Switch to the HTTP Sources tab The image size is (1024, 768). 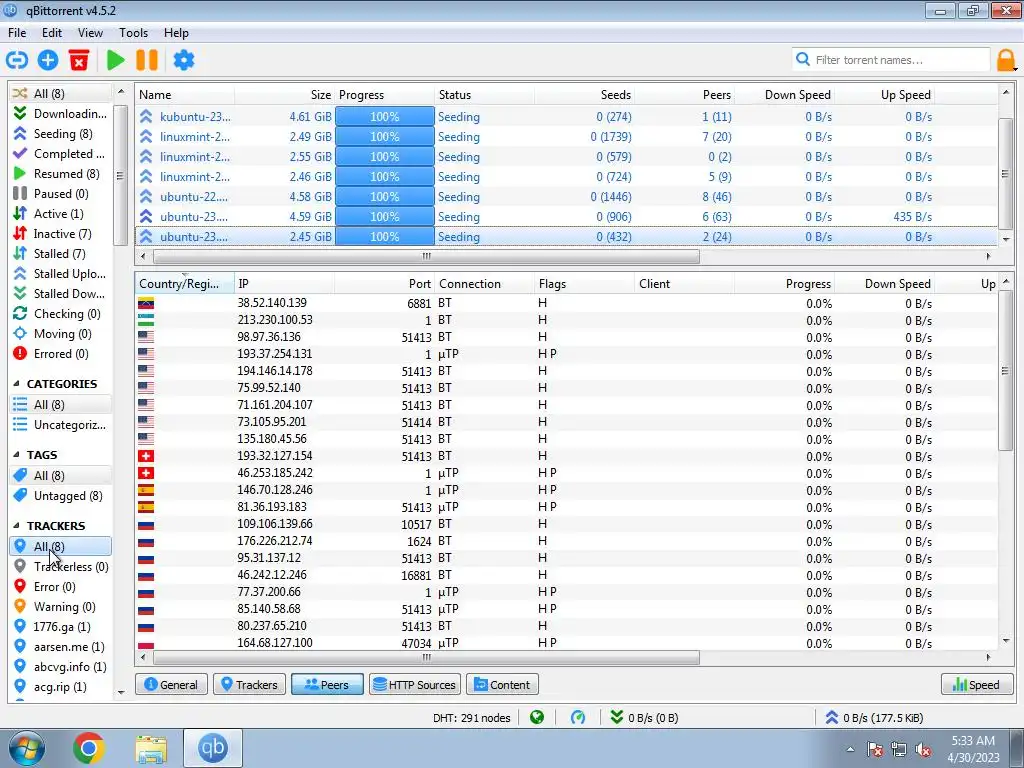(415, 684)
